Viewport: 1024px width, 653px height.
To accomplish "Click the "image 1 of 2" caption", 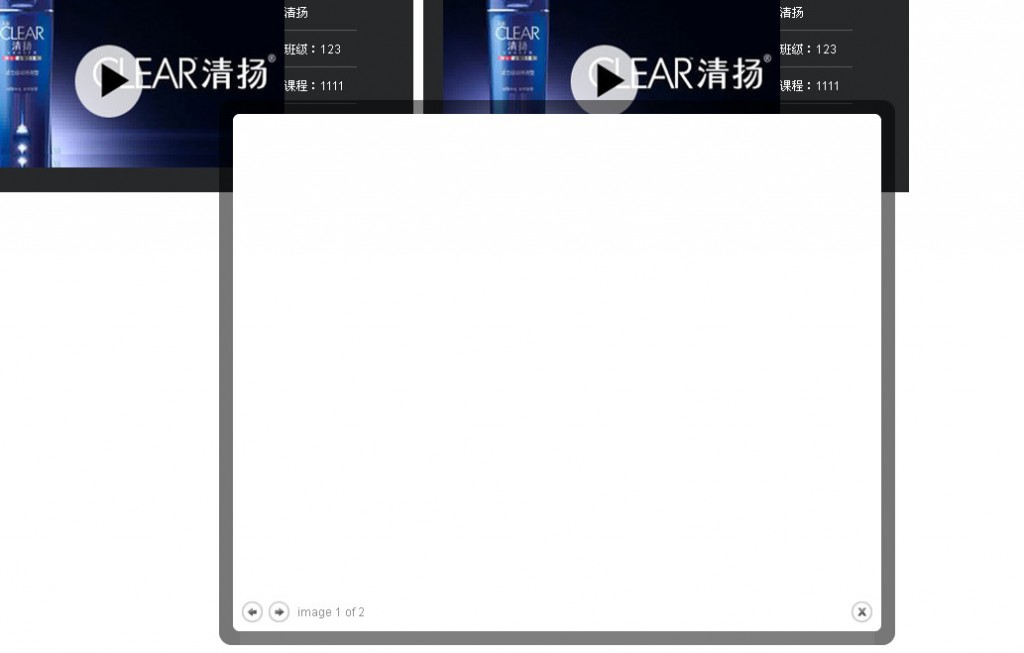I will [x=330, y=613].
